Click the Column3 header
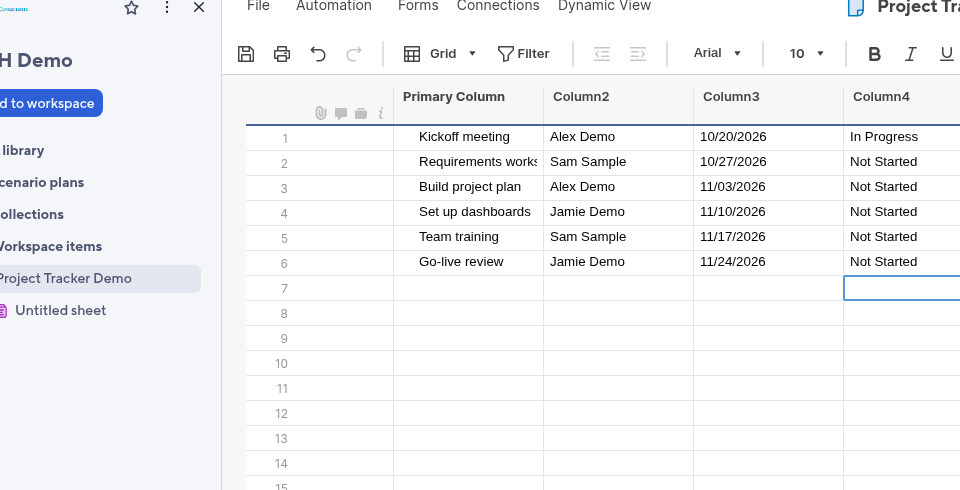Screen dimensions: 960x490 pos(768,105)
